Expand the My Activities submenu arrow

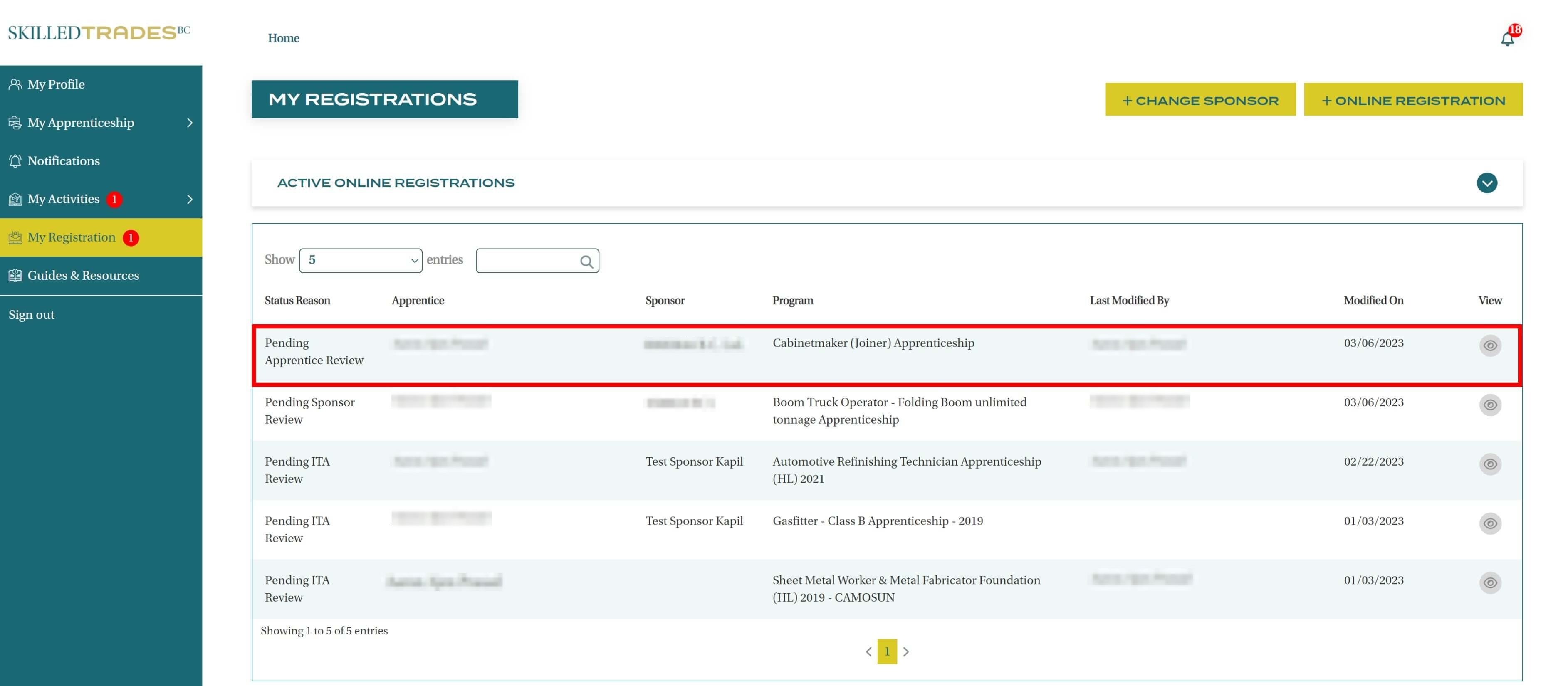pyautogui.click(x=189, y=199)
